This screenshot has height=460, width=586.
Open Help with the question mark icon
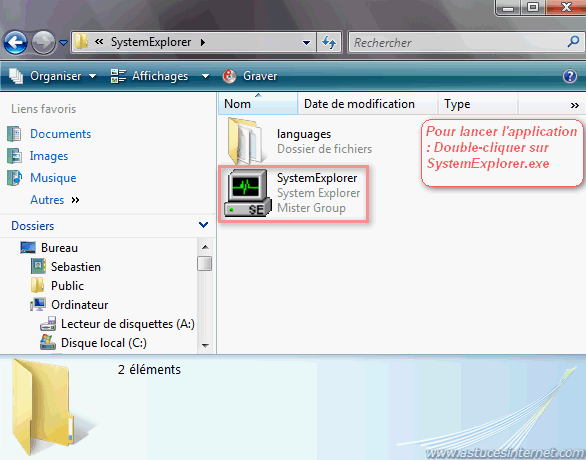(x=570, y=76)
